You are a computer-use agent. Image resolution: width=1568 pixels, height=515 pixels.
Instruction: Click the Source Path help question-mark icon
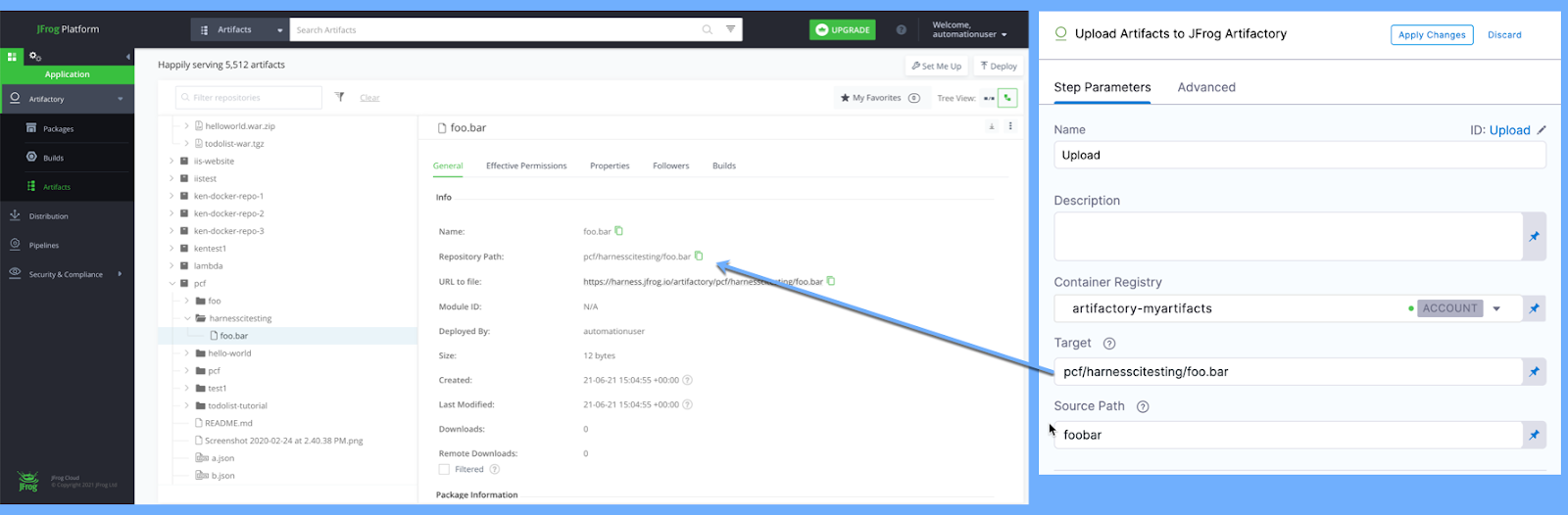(1143, 406)
